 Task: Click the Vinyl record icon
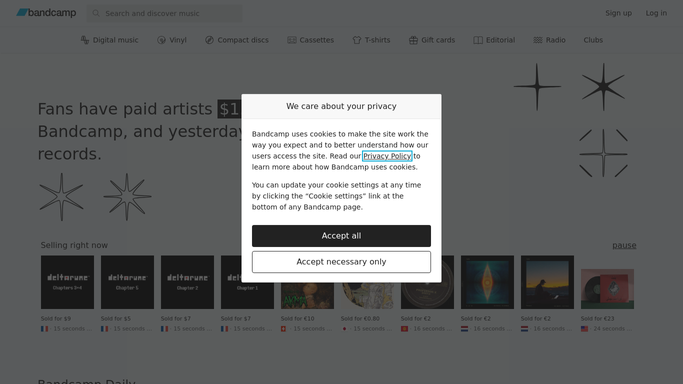[x=161, y=40]
